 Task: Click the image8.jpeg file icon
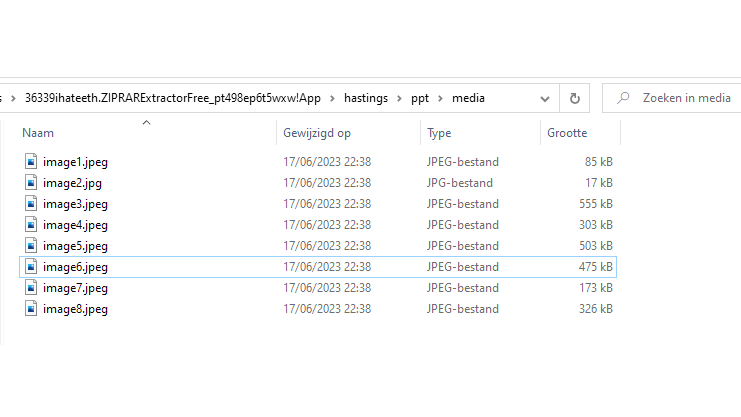point(31,309)
